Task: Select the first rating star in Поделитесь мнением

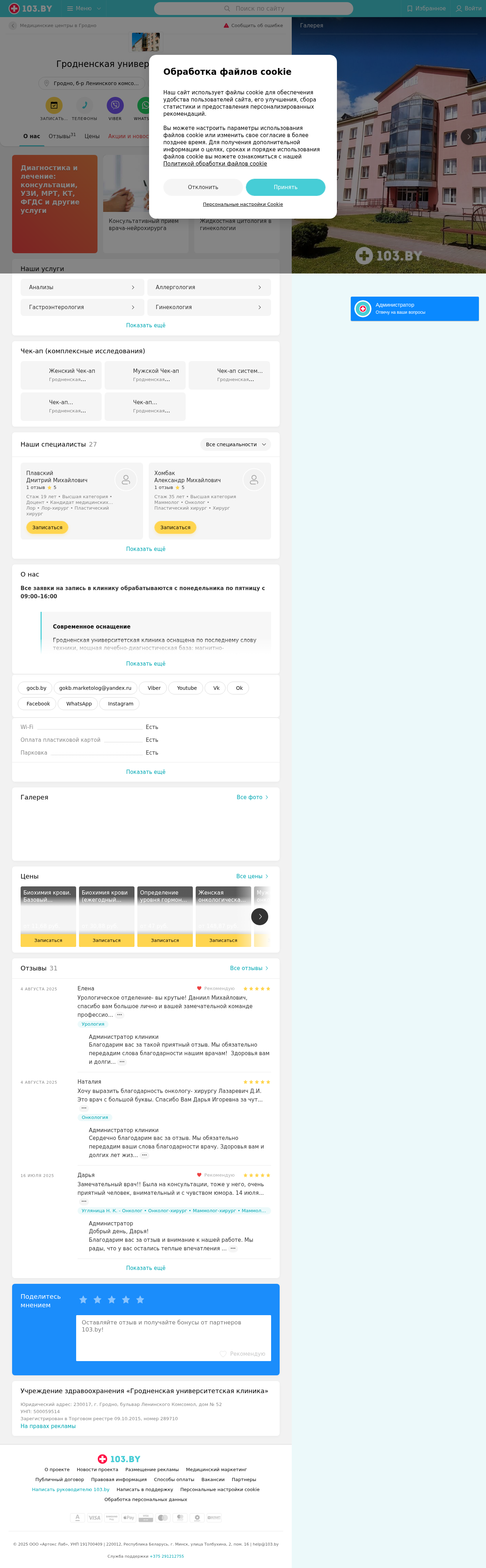Action: 83,1299
